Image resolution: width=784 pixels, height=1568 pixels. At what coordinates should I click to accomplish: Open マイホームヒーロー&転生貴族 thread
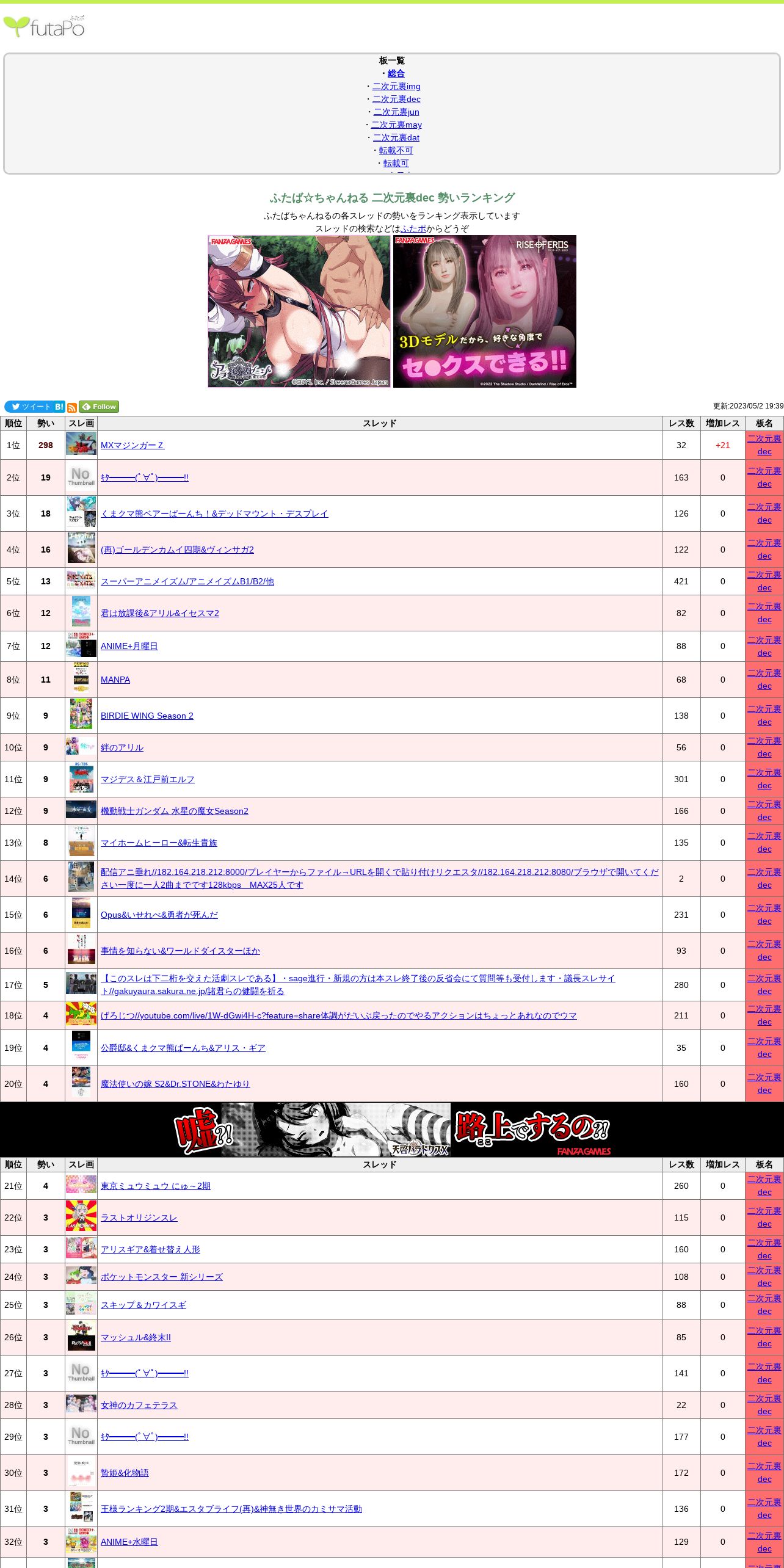pyautogui.click(x=159, y=843)
